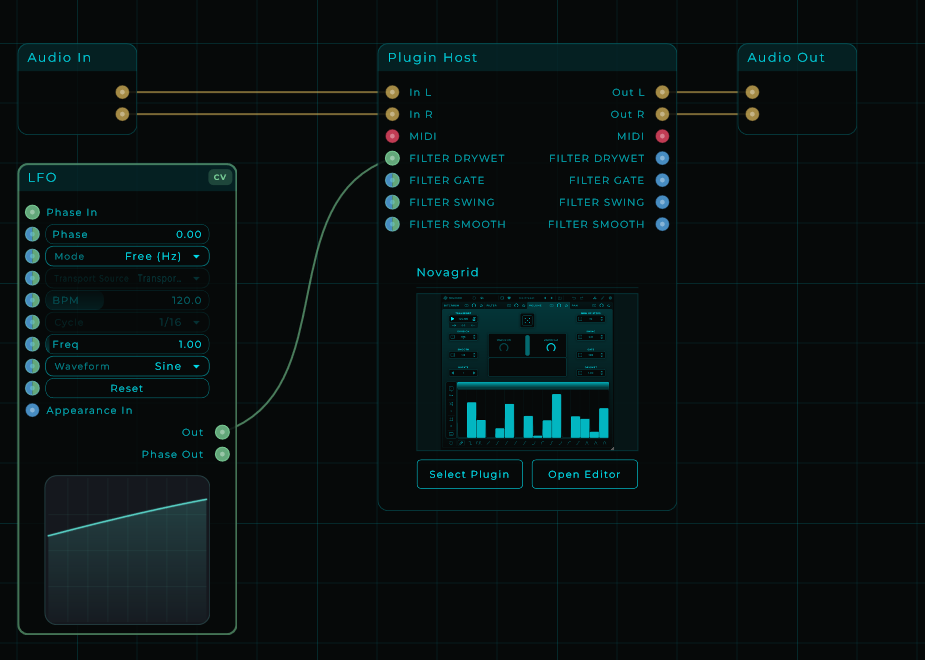Click the port beside the Phase field
925x660 pixels.
coord(32,234)
